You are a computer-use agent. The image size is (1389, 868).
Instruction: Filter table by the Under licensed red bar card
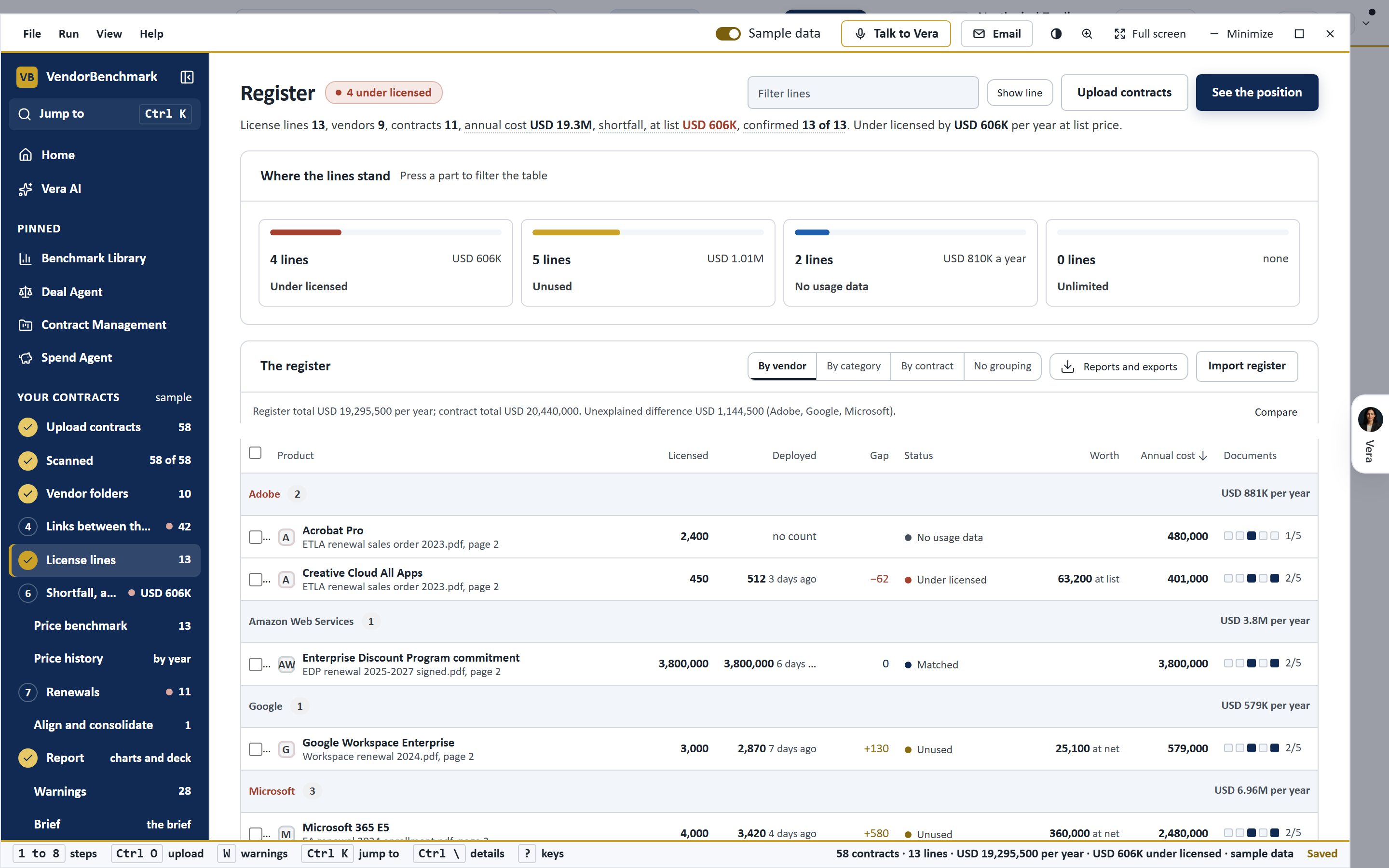pyautogui.click(x=386, y=263)
